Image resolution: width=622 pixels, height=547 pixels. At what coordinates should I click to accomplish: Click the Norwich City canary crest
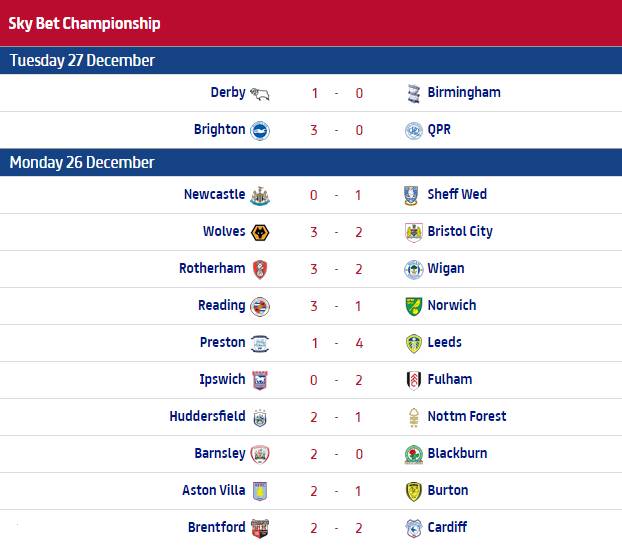click(414, 306)
